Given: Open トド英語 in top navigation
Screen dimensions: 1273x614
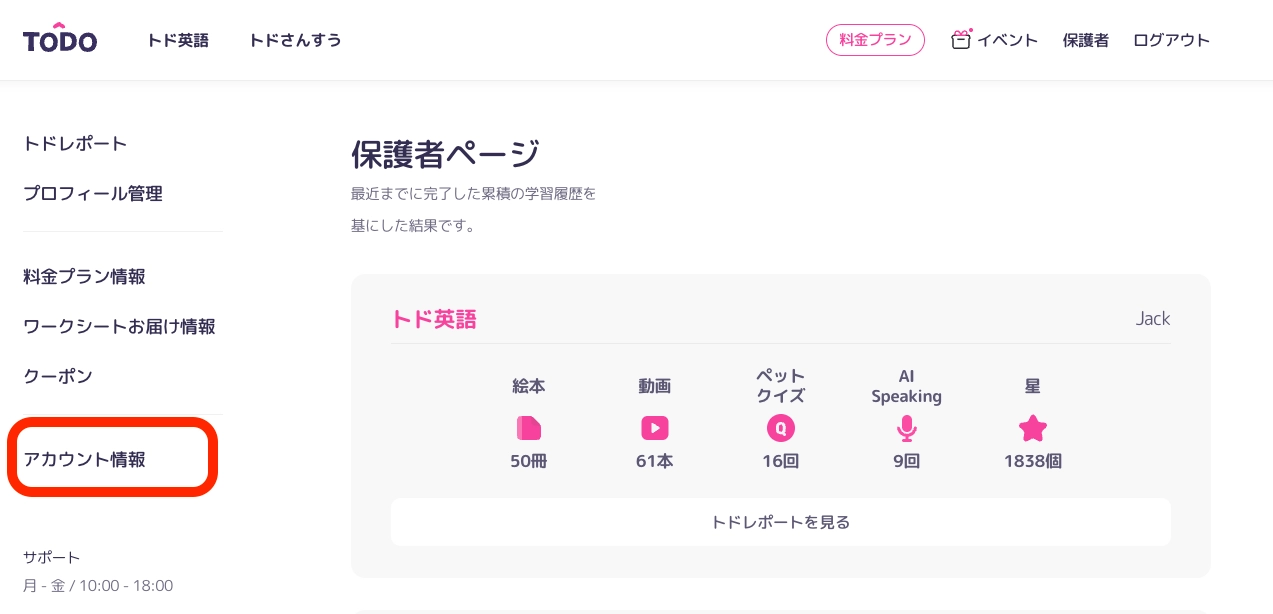Looking at the screenshot, I should pos(178,40).
